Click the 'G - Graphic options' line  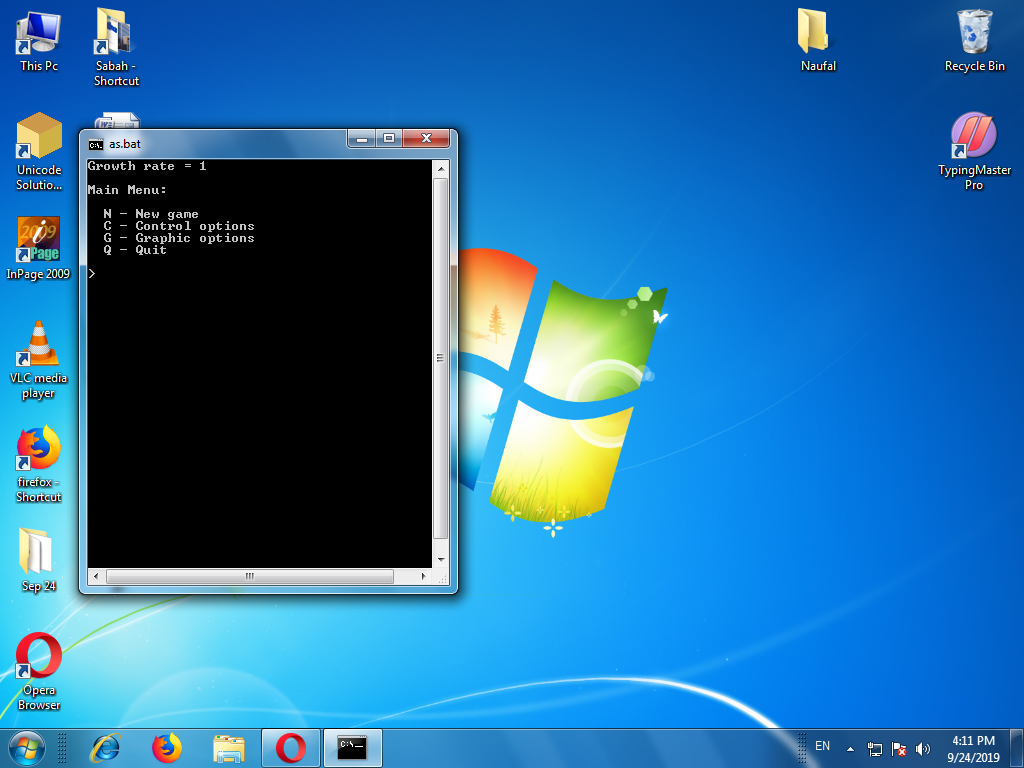[179, 238]
